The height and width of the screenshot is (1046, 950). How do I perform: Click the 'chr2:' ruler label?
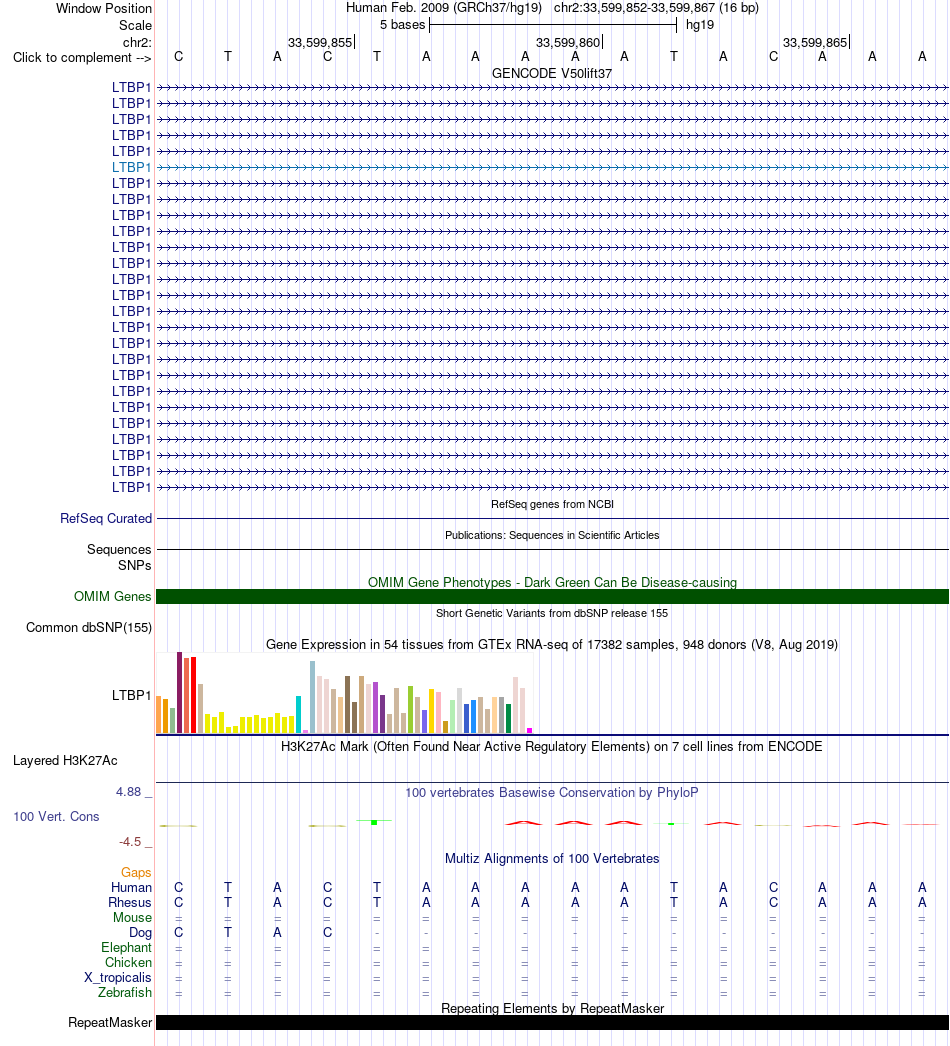pos(137,43)
